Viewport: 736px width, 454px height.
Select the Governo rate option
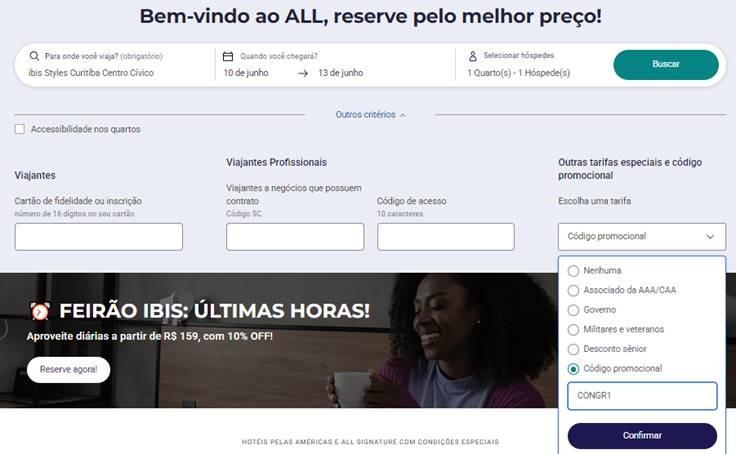click(x=573, y=310)
